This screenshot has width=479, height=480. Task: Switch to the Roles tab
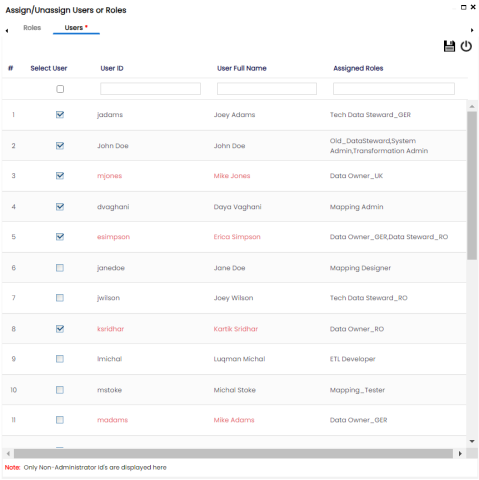(x=32, y=28)
